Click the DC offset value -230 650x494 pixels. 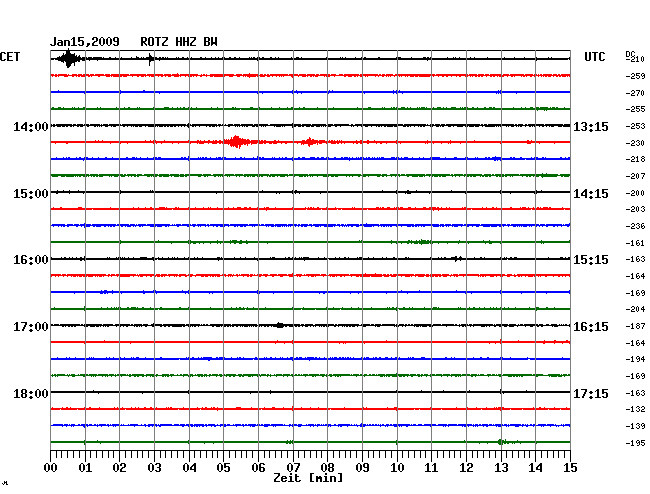[x=635, y=143]
